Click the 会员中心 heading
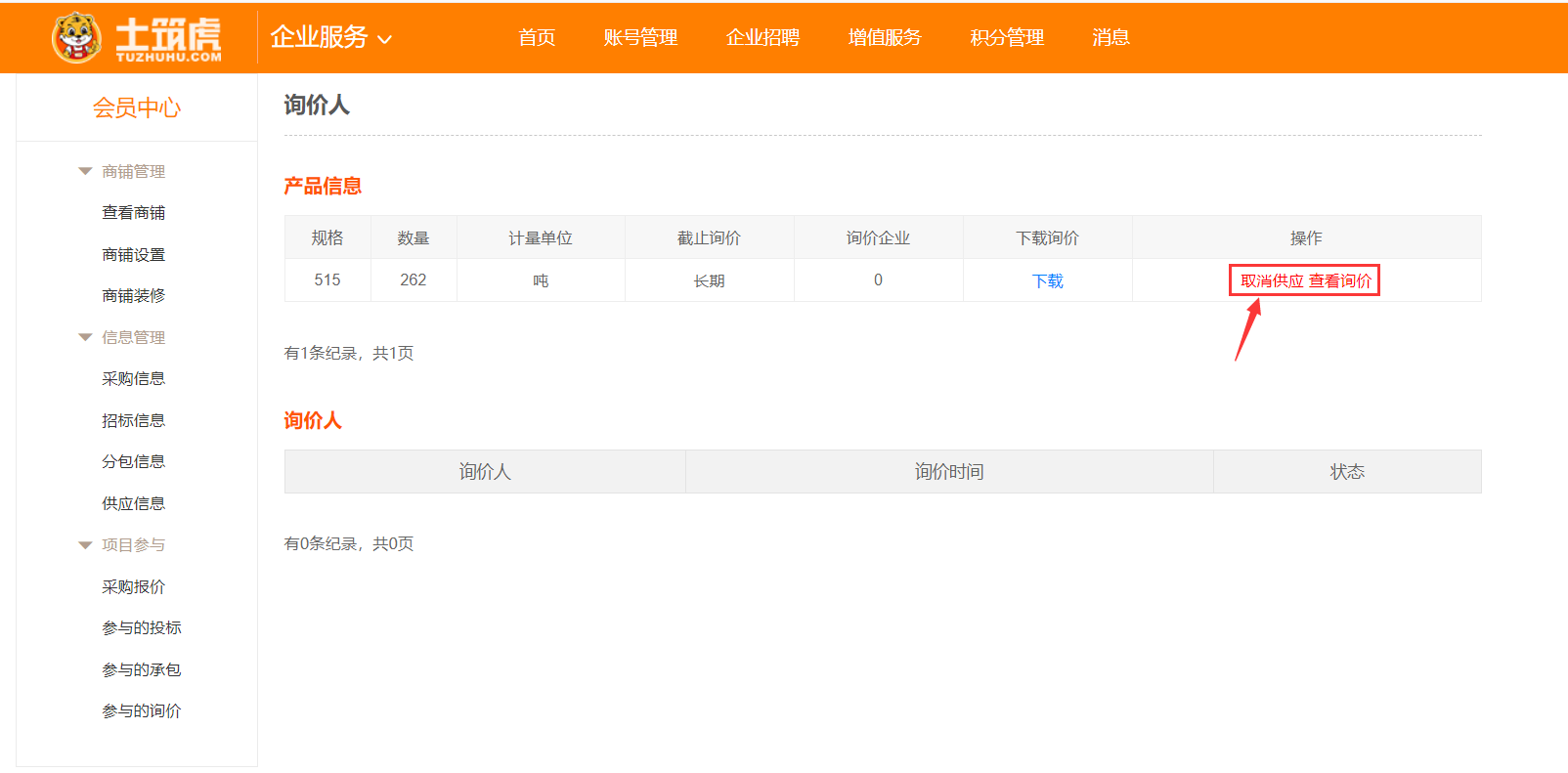The width and height of the screenshot is (1568, 773). pyautogui.click(x=137, y=107)
